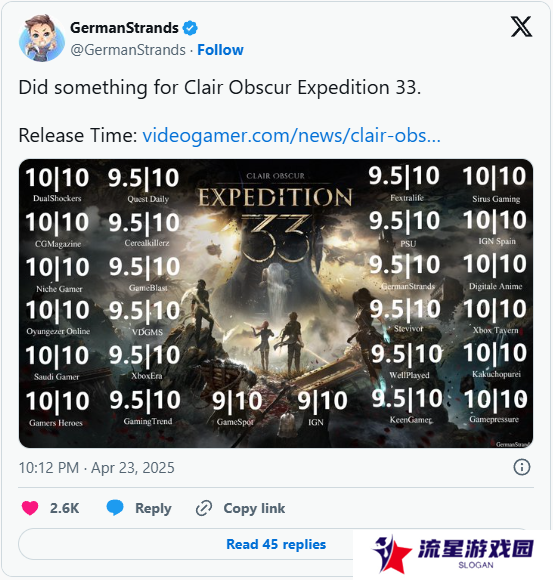
Task: Click the chain link copy icon
Action: tap(204, 508)
